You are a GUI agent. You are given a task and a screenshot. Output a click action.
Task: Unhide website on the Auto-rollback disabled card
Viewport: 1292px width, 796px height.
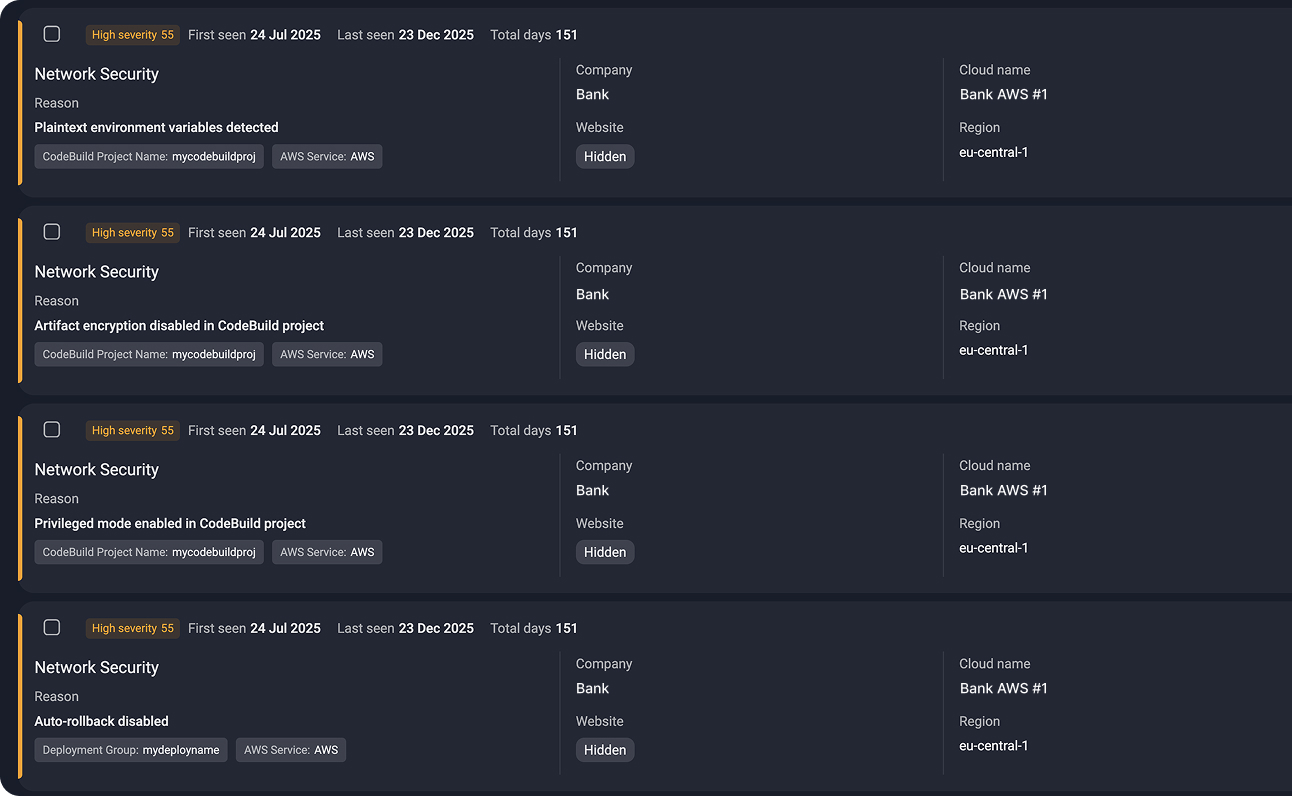pyautogui.click(x=605, y=751)
